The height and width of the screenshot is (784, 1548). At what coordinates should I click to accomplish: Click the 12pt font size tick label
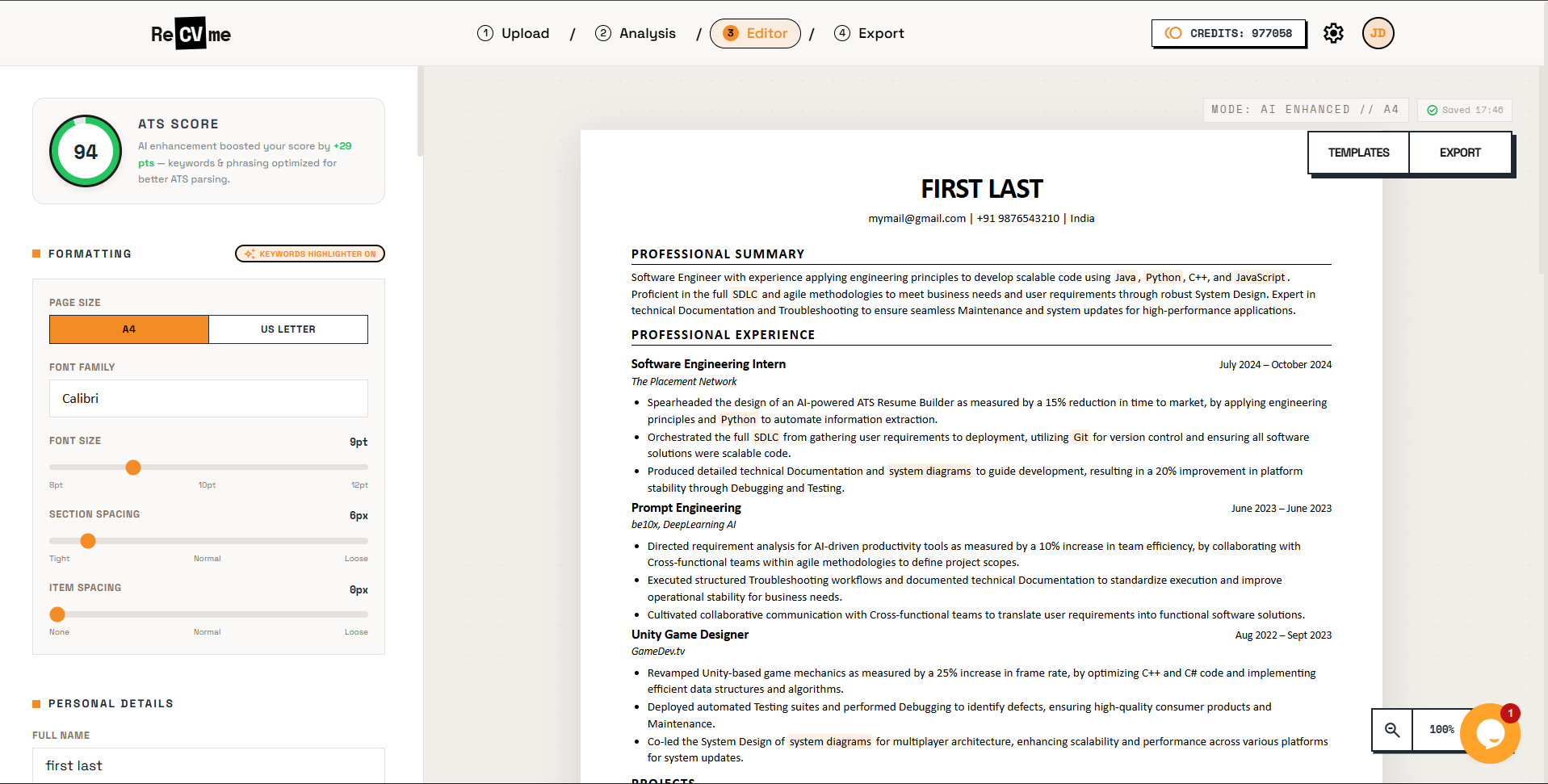(359, 485)
